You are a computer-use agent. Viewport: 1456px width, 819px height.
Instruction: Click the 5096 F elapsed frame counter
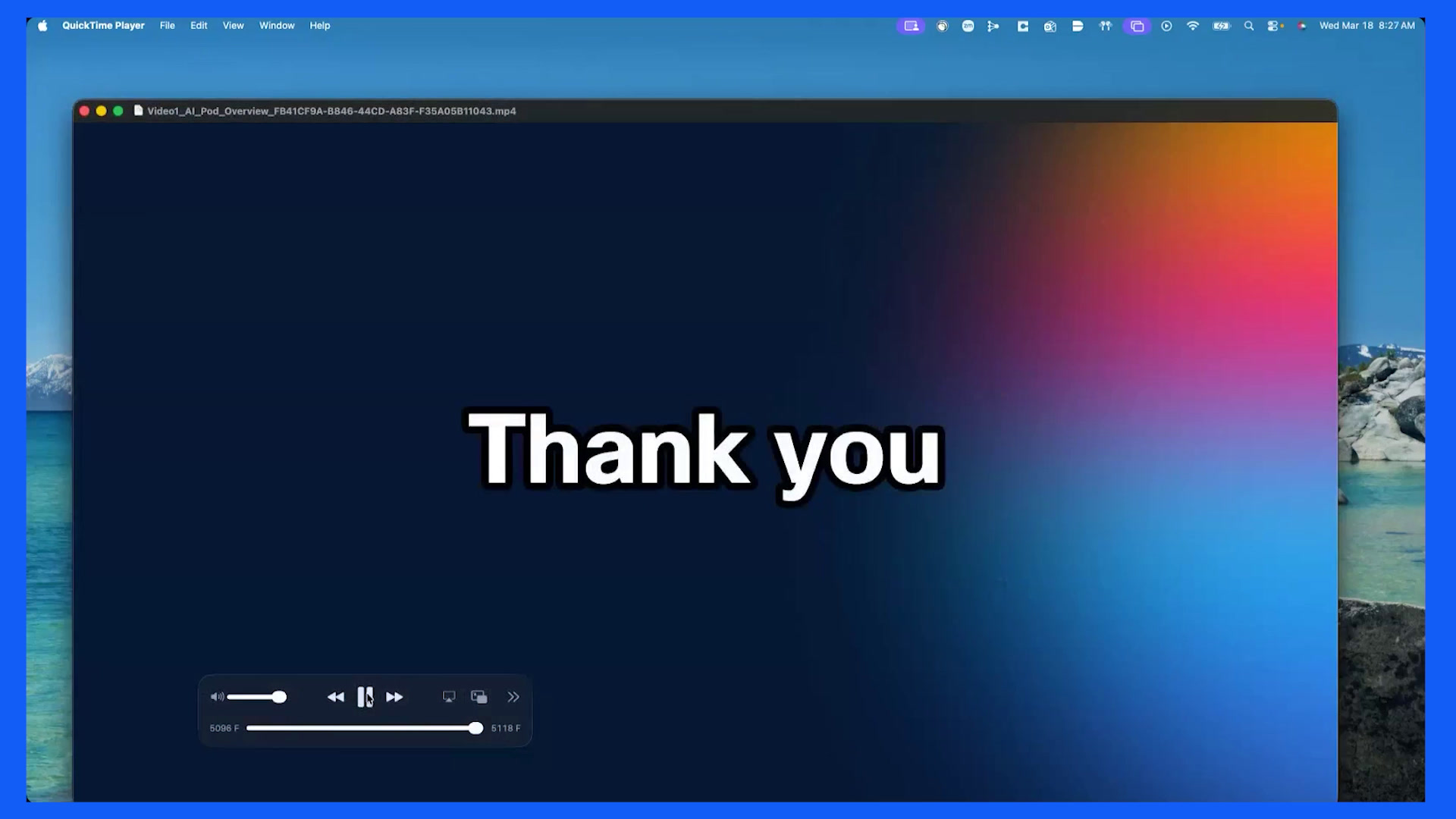224,728
